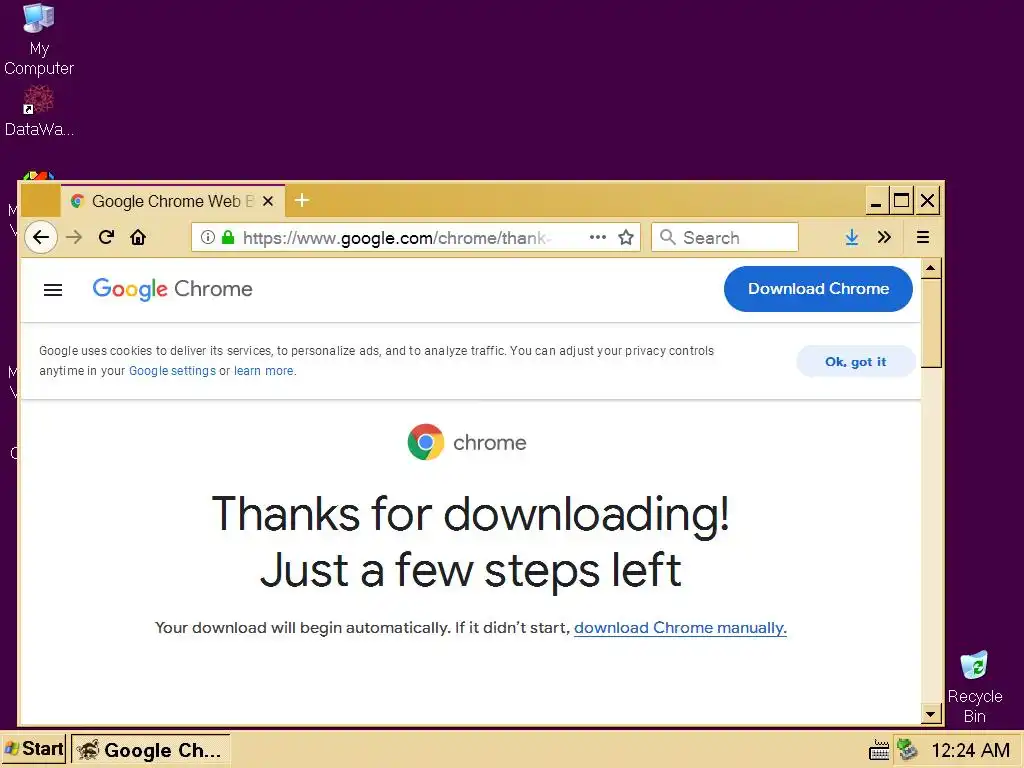1024x768 pixels.
Task: Open a new tab with plus button
Action: [x=302, y=200]
